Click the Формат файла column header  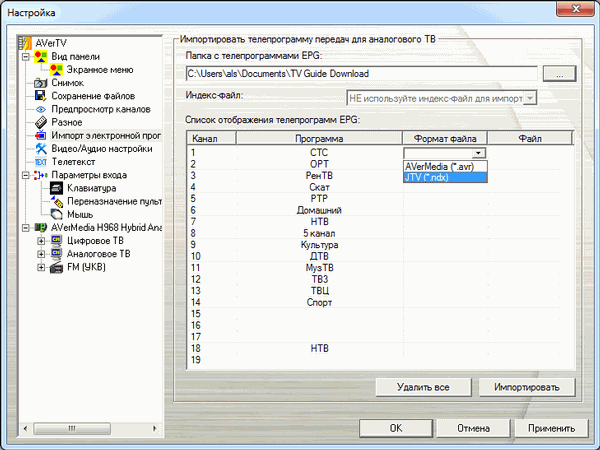[x=445, y=139]
